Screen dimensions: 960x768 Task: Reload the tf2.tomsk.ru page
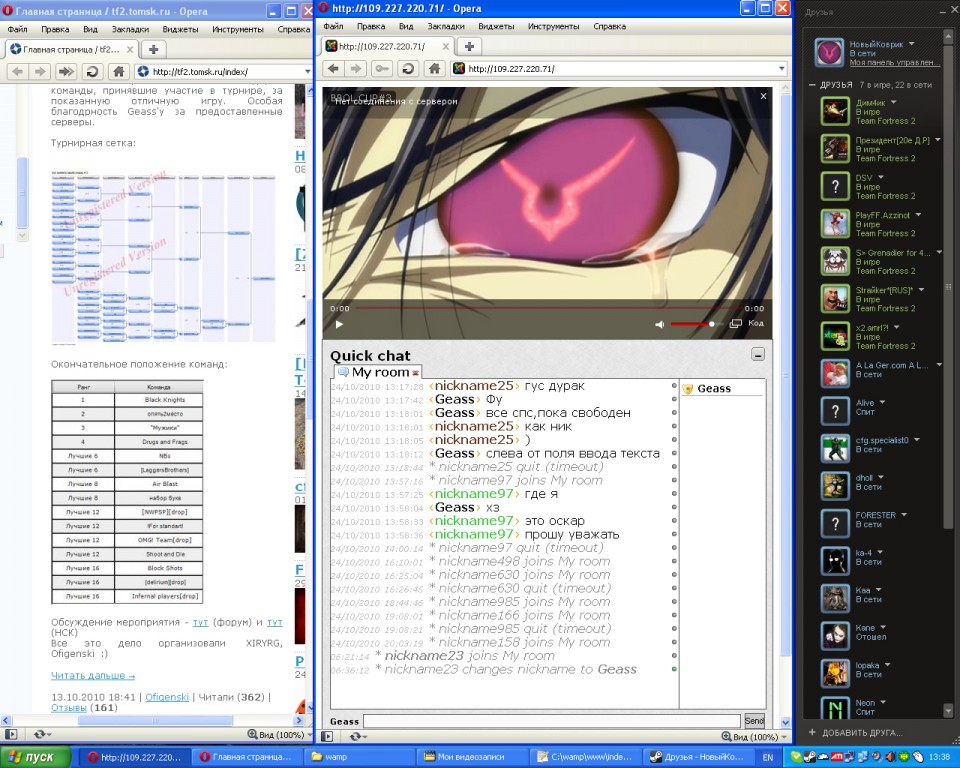(x=92, y=72)
